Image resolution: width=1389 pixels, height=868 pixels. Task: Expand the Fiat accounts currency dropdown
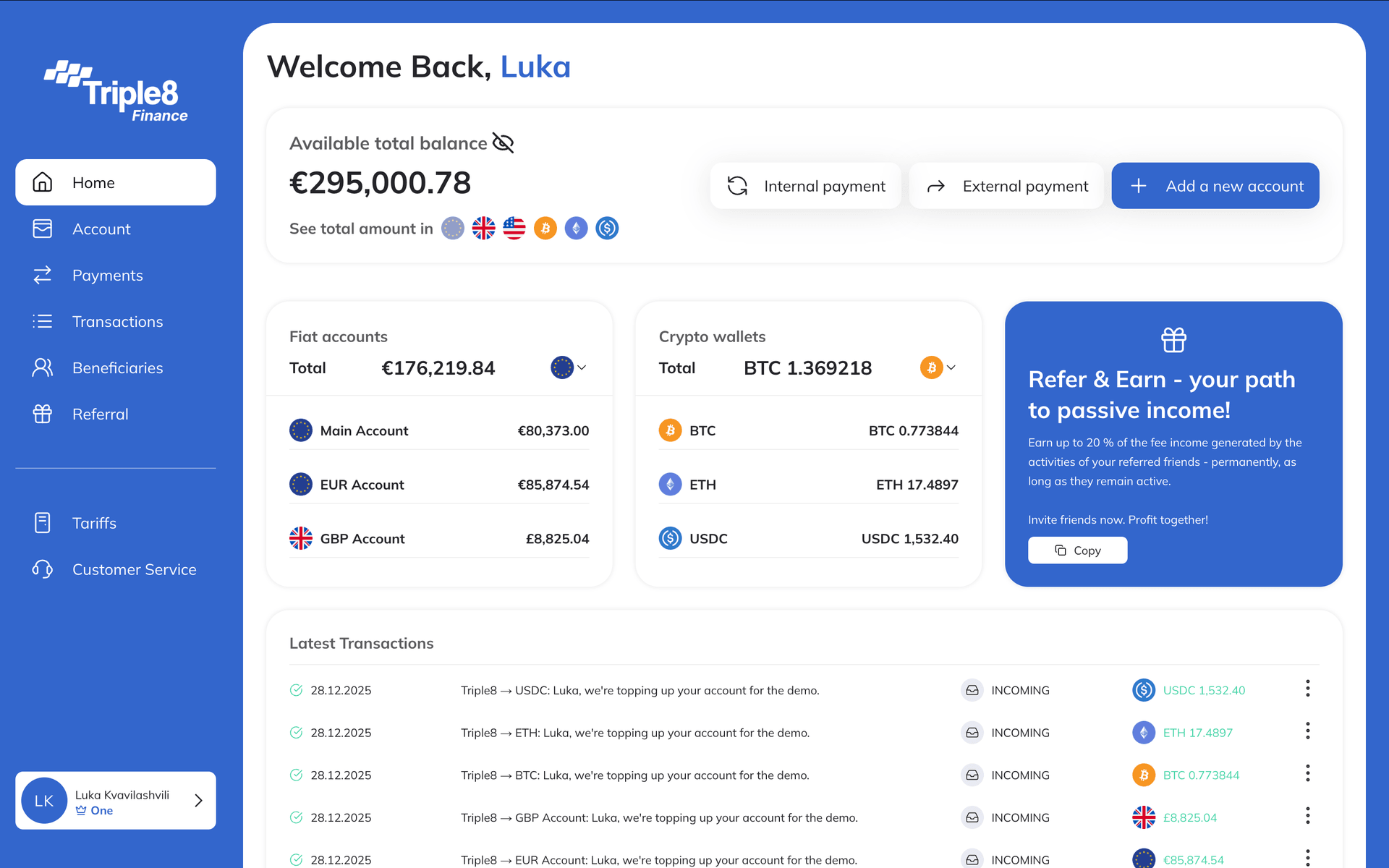click(x=569, y=367)
